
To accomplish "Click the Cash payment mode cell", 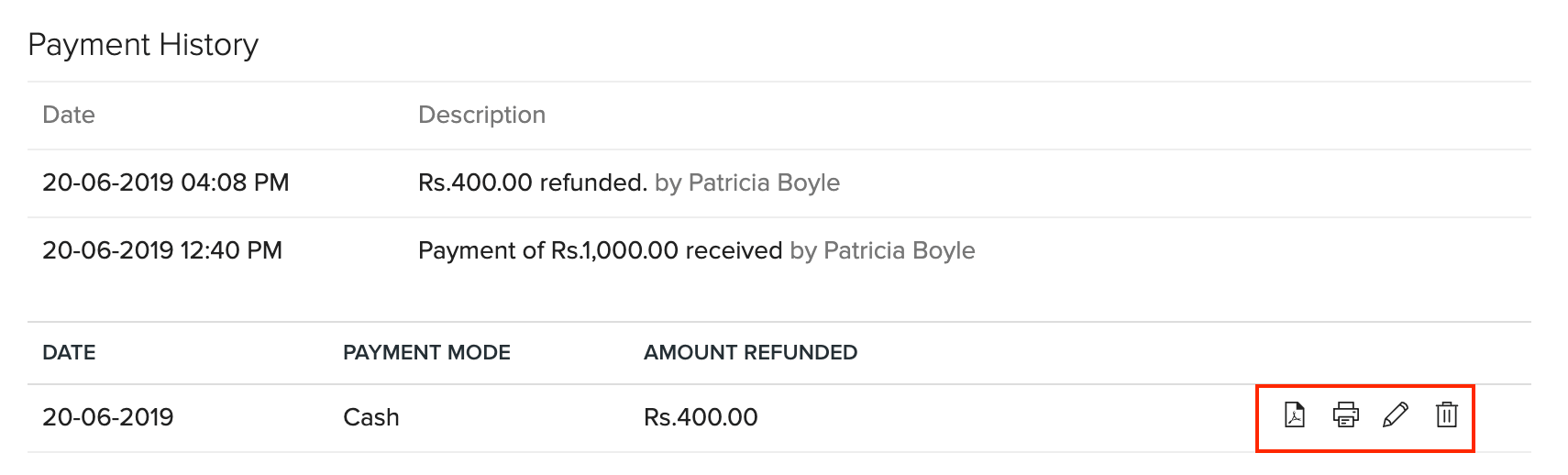I will click(x=370, y=417).
